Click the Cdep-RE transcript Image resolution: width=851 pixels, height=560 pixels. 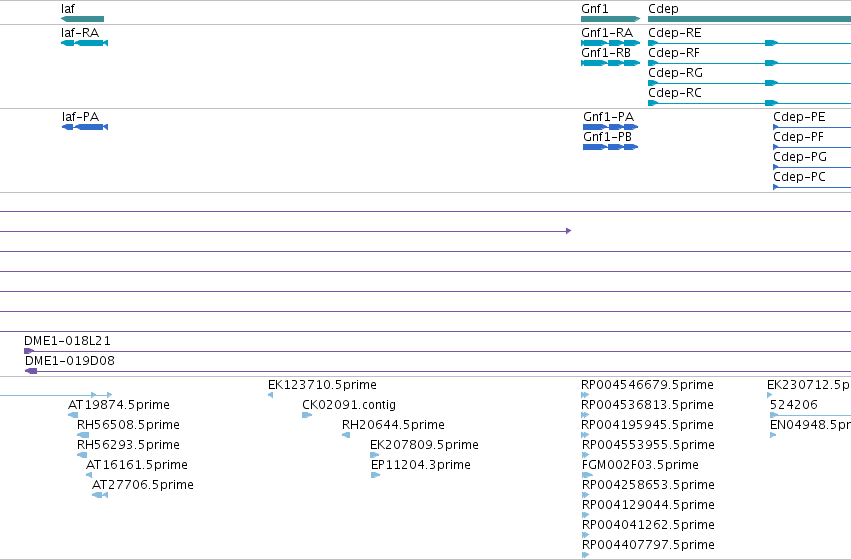click(x=750, y=43)
